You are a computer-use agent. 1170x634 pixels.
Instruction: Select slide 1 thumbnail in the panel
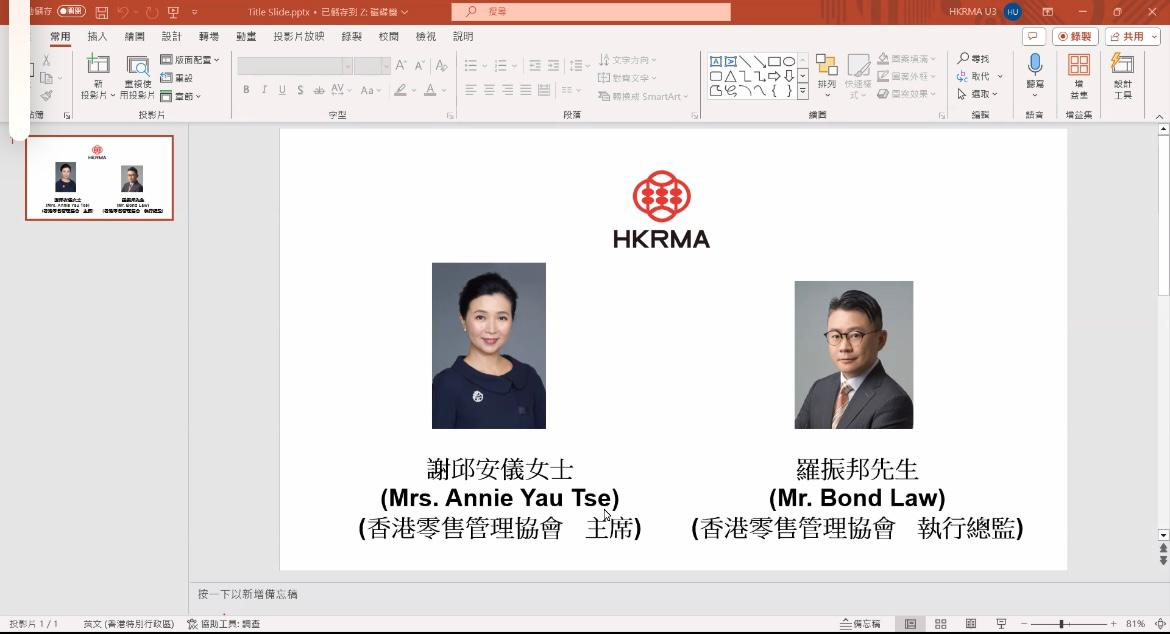99,178
